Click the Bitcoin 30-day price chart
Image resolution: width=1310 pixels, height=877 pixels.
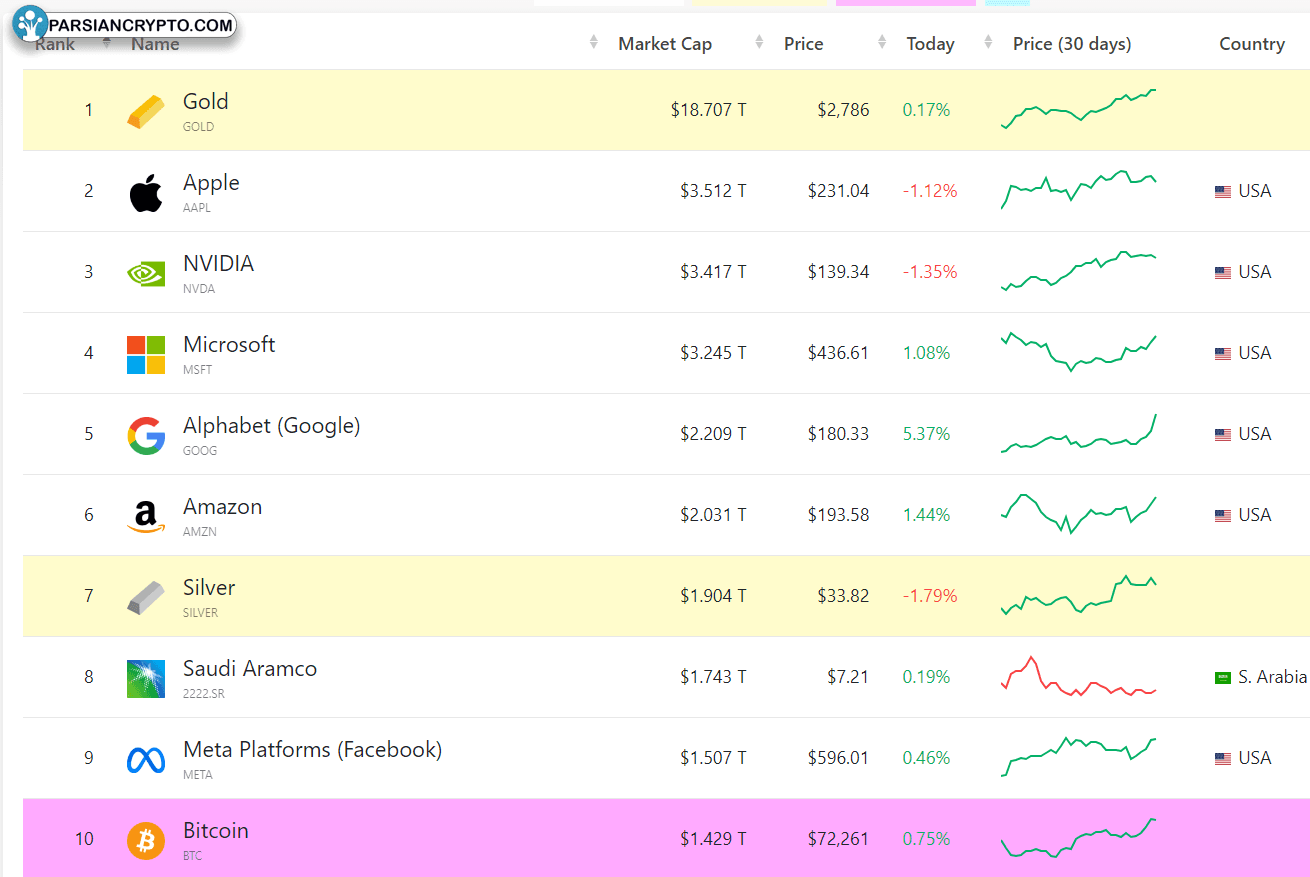tap(1078, 838)
